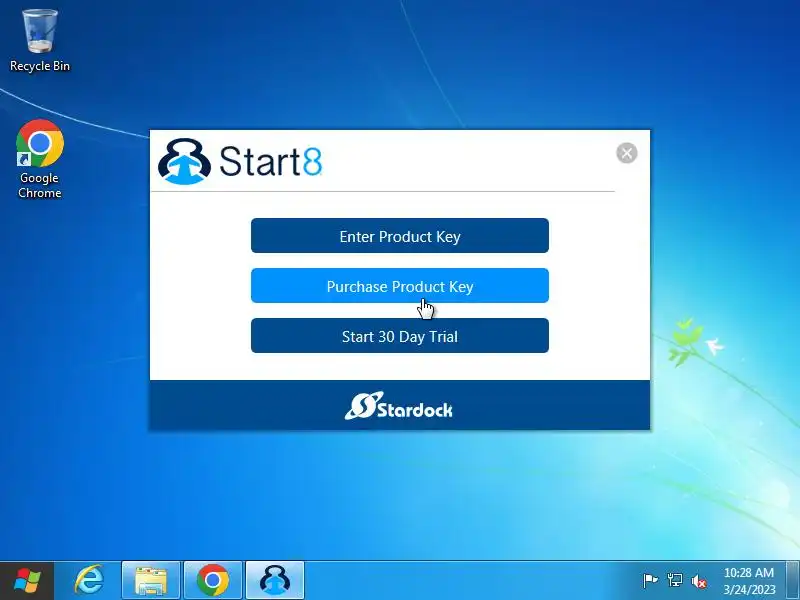Select the Google Chrome desktop shortcut
This screenshot has width=800, height=600.
40,159
